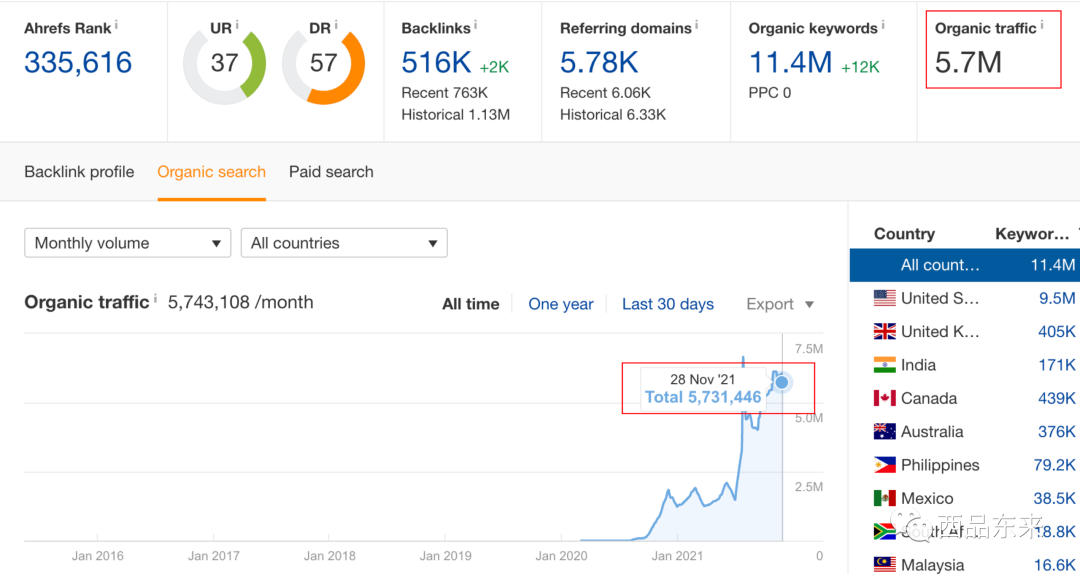This screenshot has height=574, width=1080.
Task: Click the DR 57 gauge
Action: pos(324,63)
